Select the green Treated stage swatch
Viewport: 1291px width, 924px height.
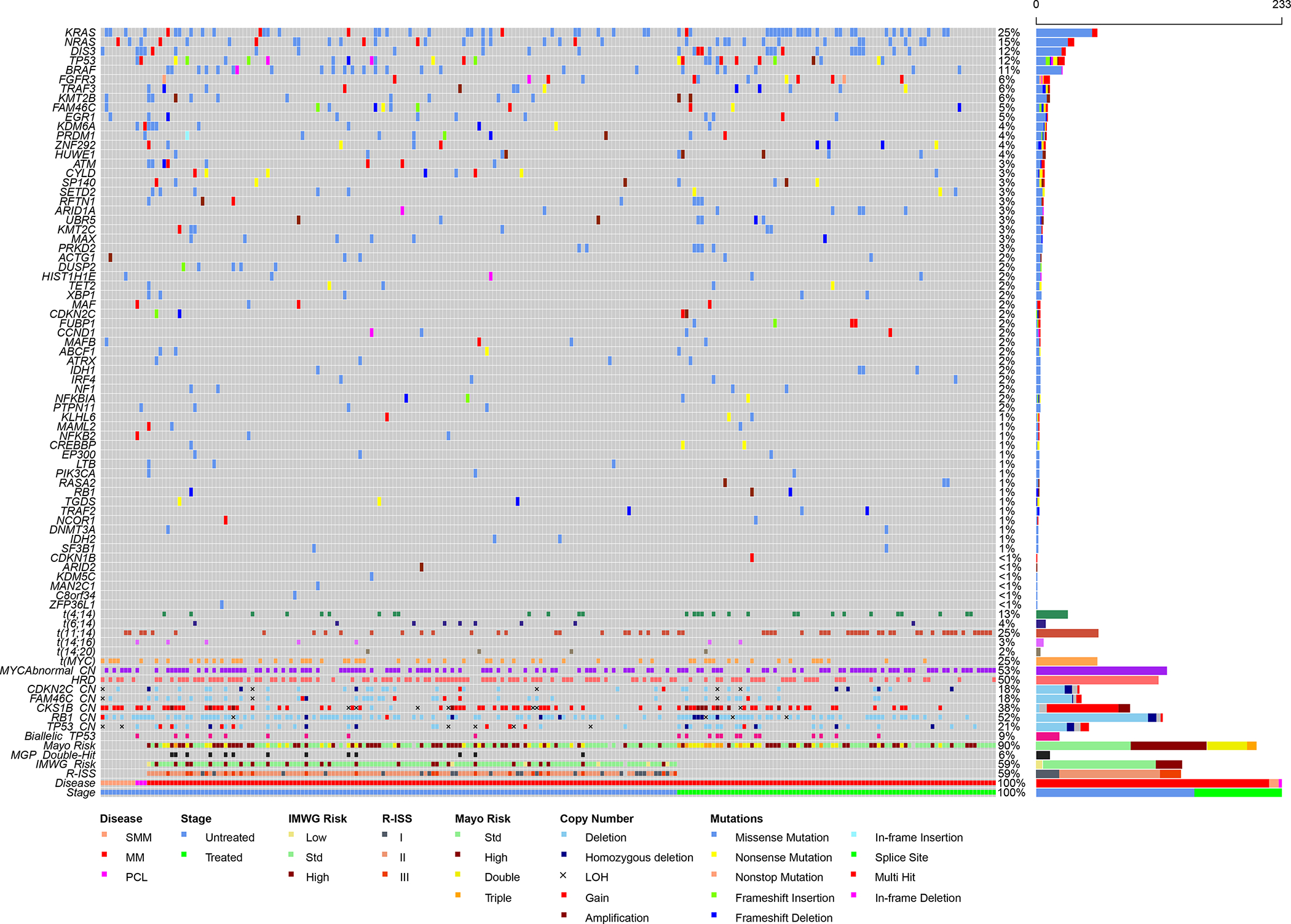(184, 855)
